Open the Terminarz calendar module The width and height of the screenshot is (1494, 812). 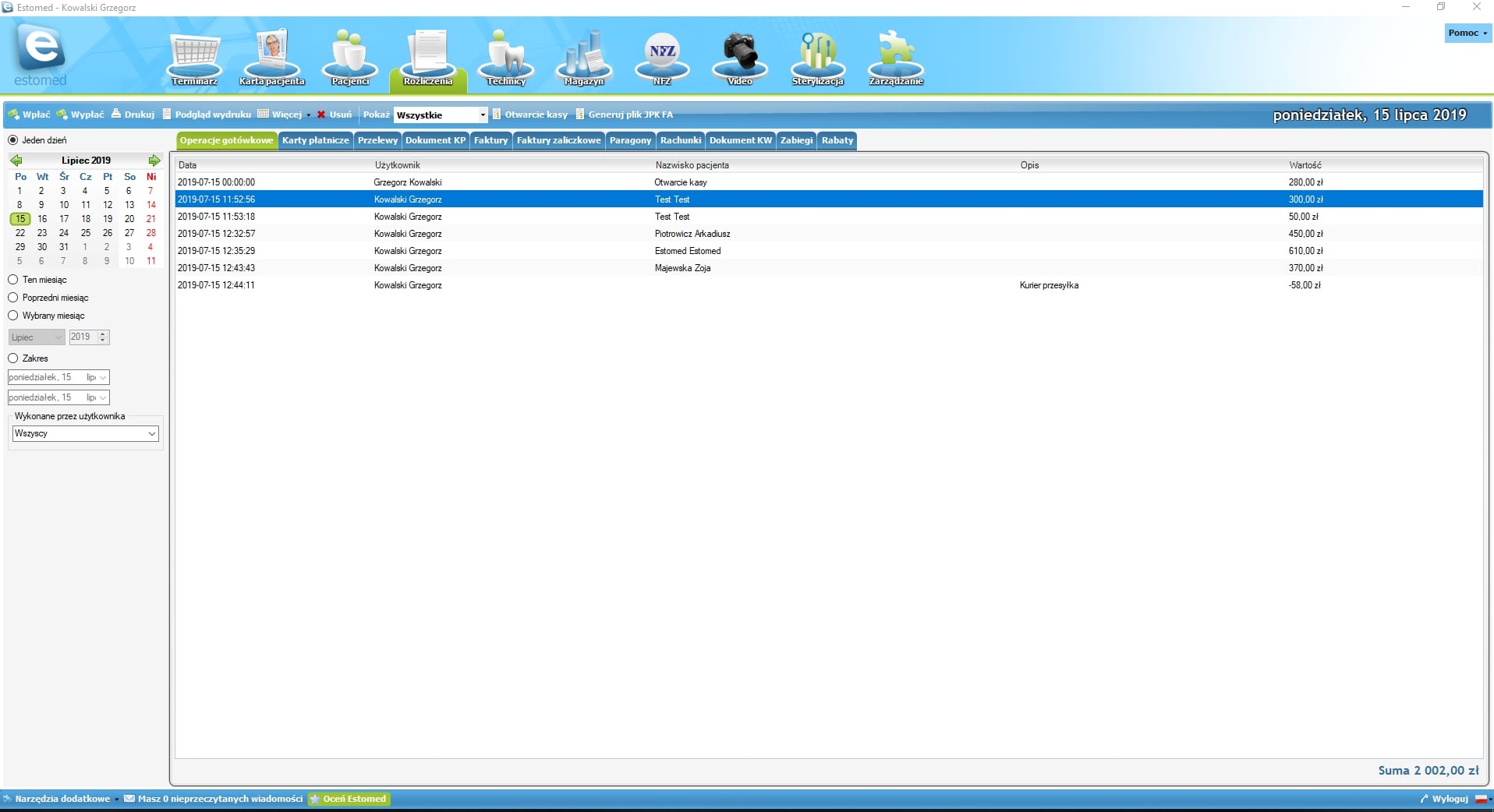pyautogui.click(x=194, y=58)
